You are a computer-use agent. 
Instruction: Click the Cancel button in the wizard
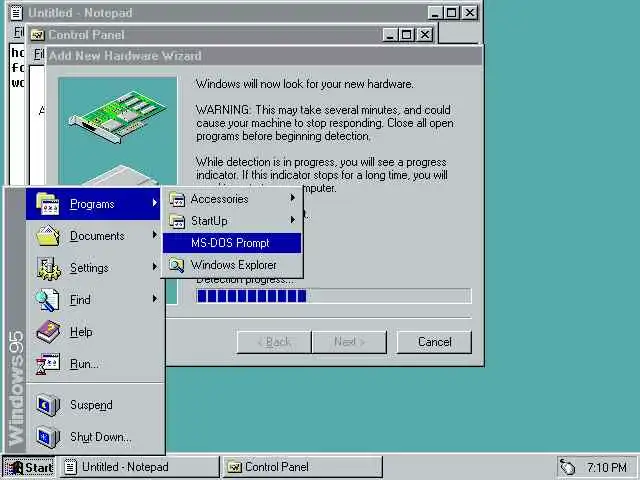coord(434,342)
